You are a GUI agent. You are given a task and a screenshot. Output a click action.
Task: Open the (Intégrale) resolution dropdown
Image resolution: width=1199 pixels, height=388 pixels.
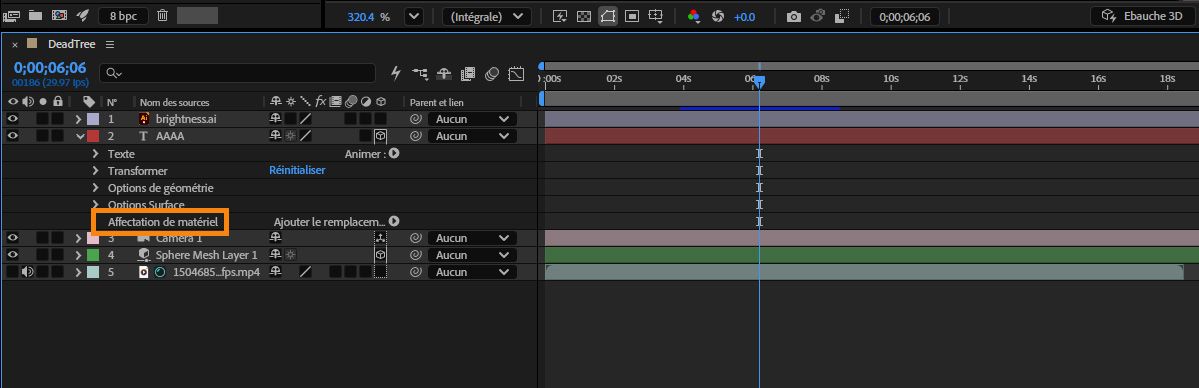point(486,16)
